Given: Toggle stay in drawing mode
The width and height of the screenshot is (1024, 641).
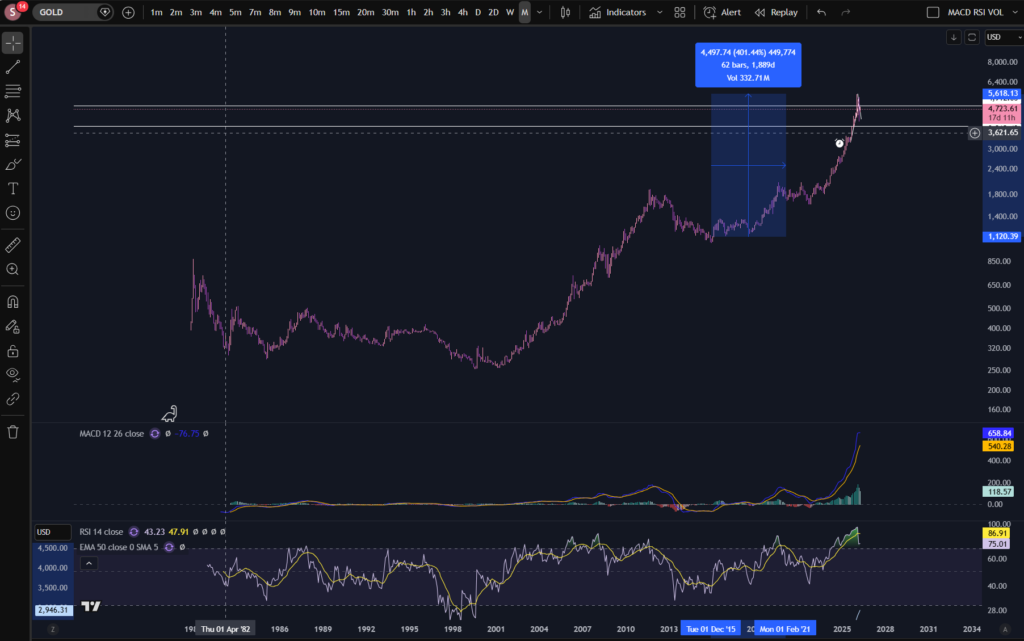Looking at the screenshot, I should tap(13, 327).
